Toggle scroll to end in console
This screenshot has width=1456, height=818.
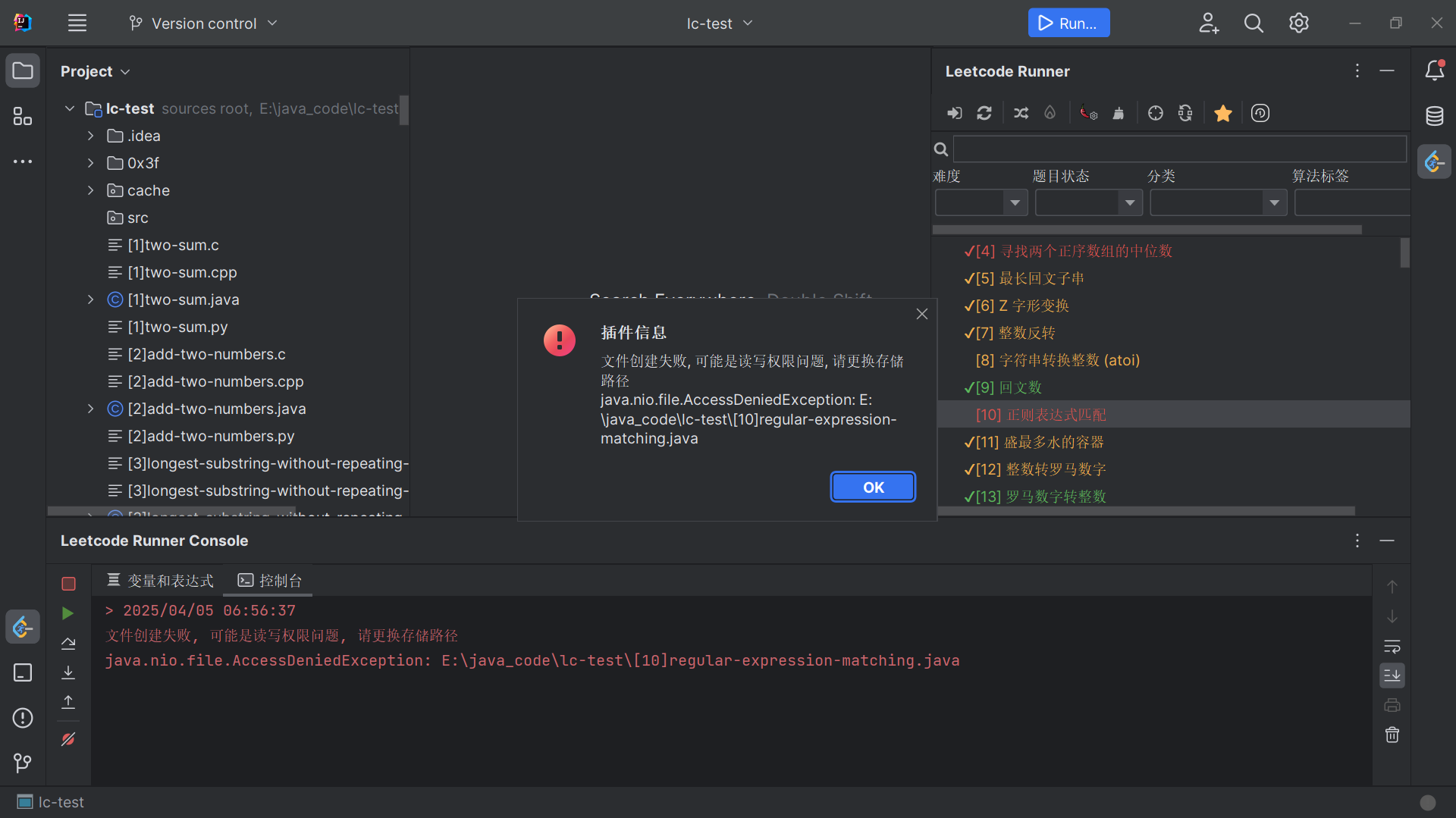(1392, 675)
